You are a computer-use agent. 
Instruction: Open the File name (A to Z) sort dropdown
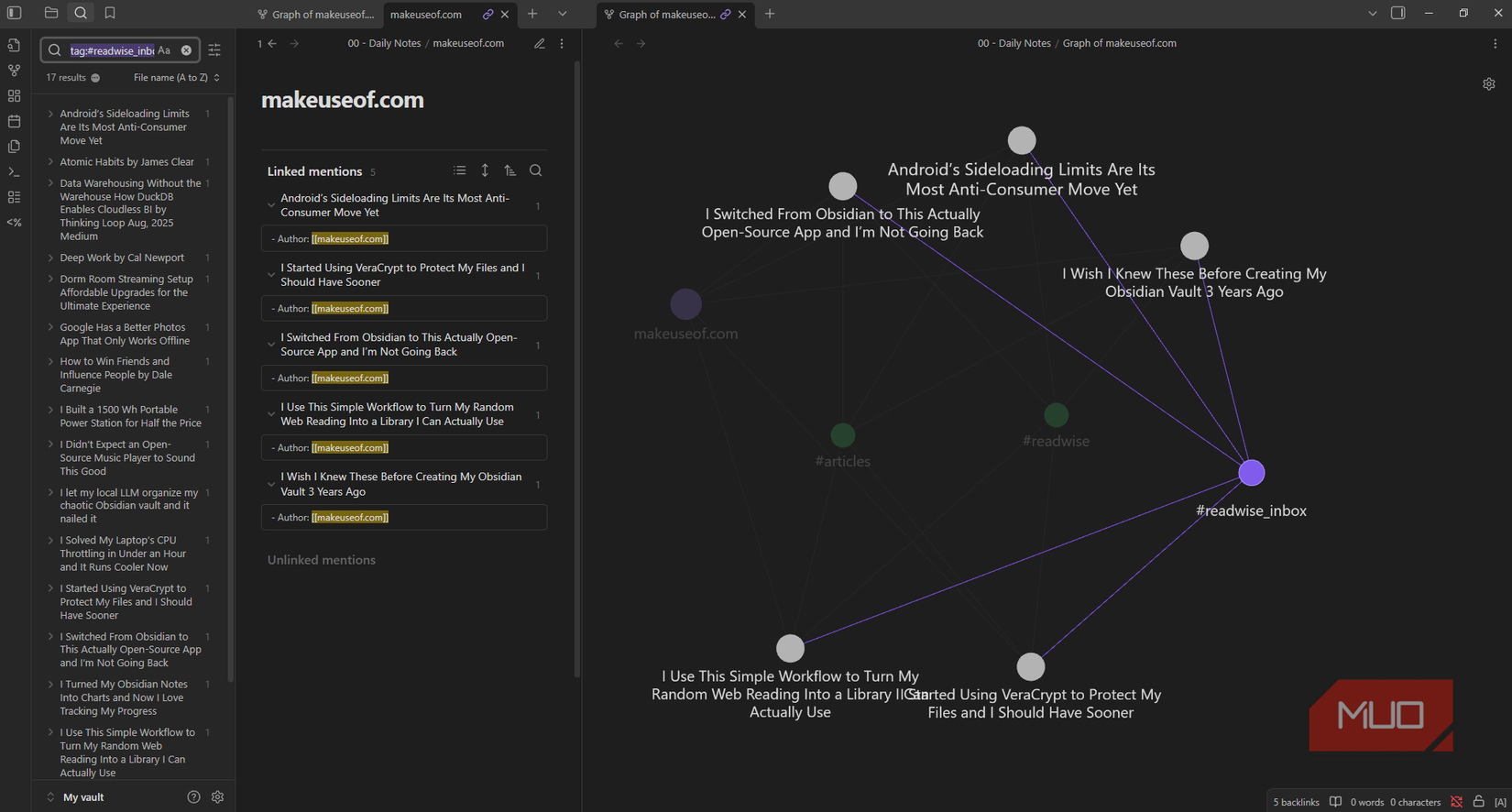(176, 78)
